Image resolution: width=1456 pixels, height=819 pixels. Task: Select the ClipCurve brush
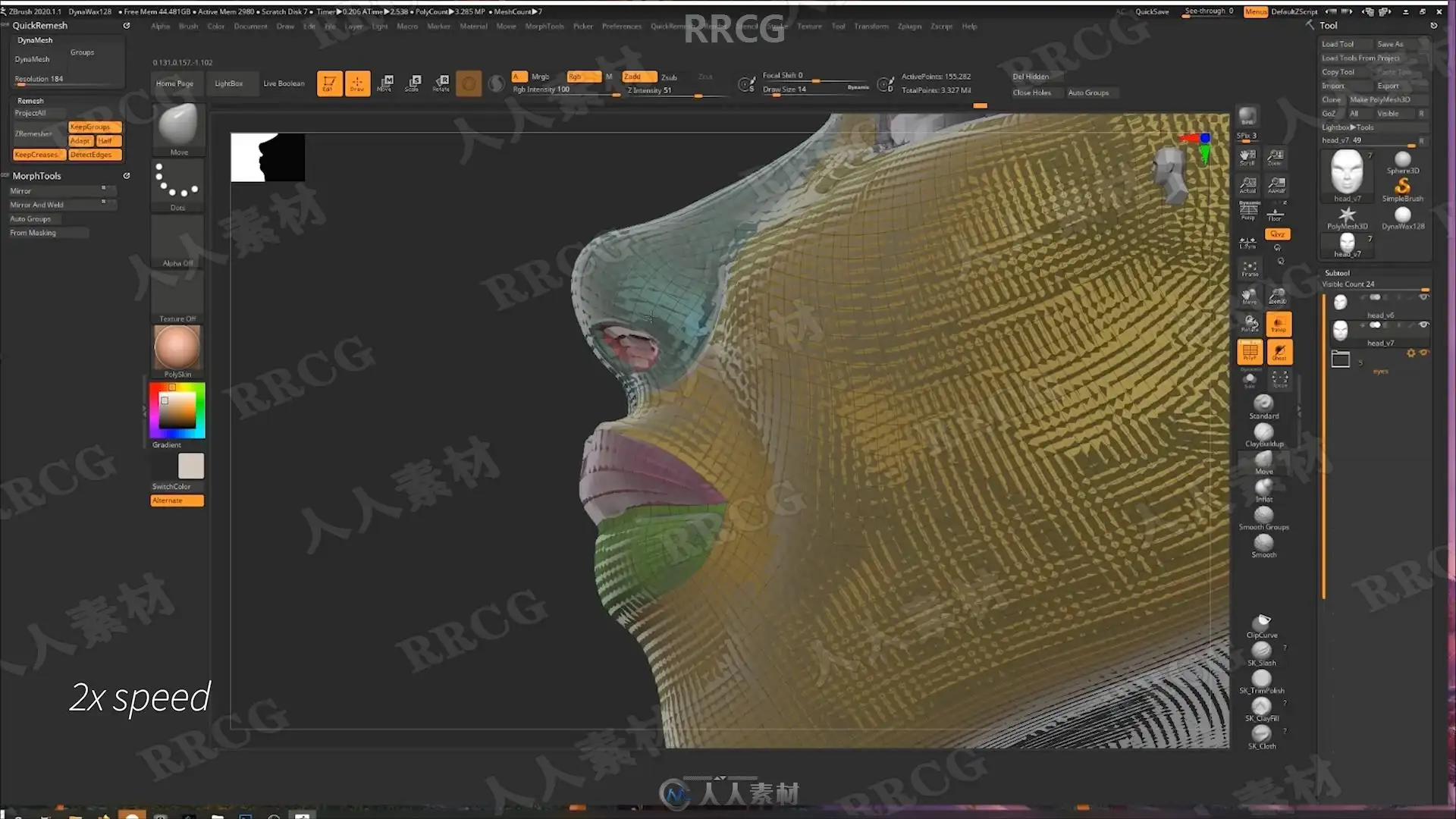1262,626
